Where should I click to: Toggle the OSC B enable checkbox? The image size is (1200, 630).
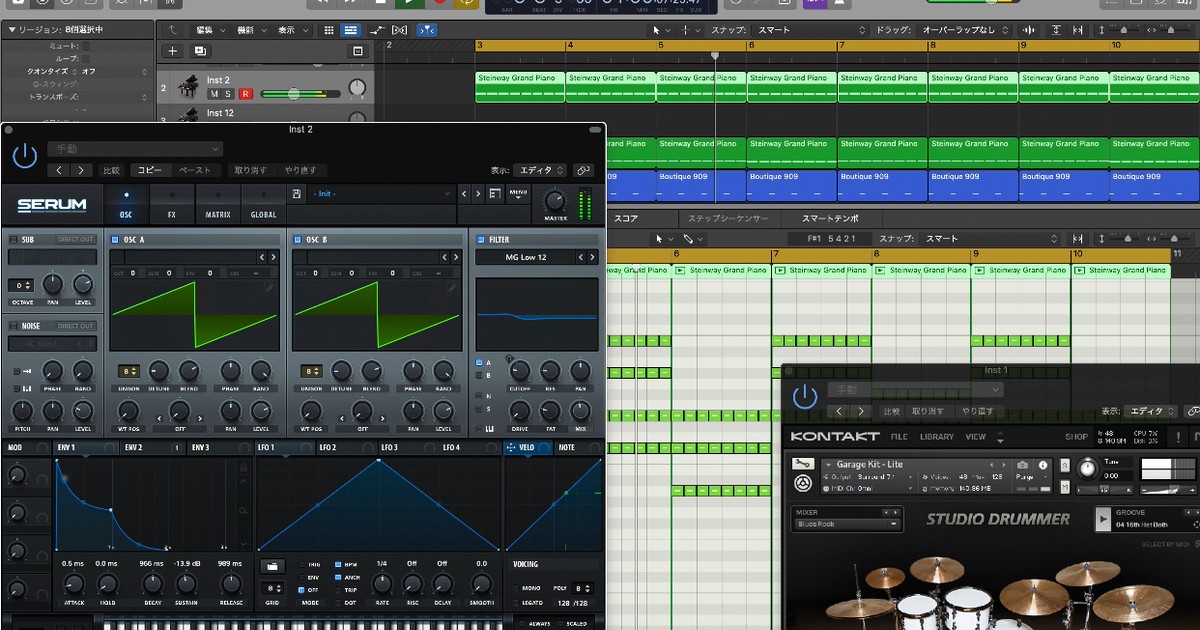pyautogui.click(x=297, y=240)
